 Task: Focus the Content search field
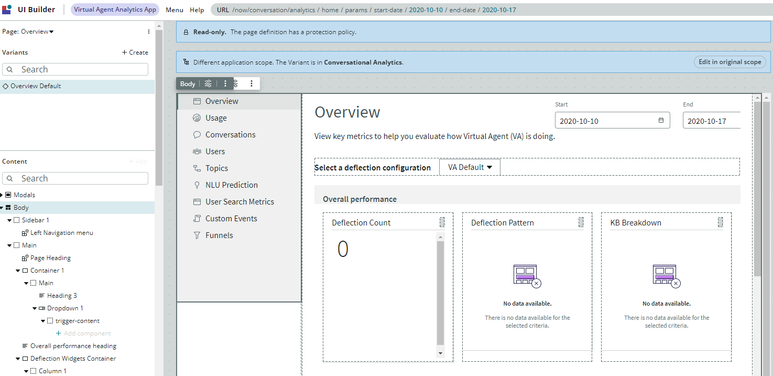pos(75,178)
